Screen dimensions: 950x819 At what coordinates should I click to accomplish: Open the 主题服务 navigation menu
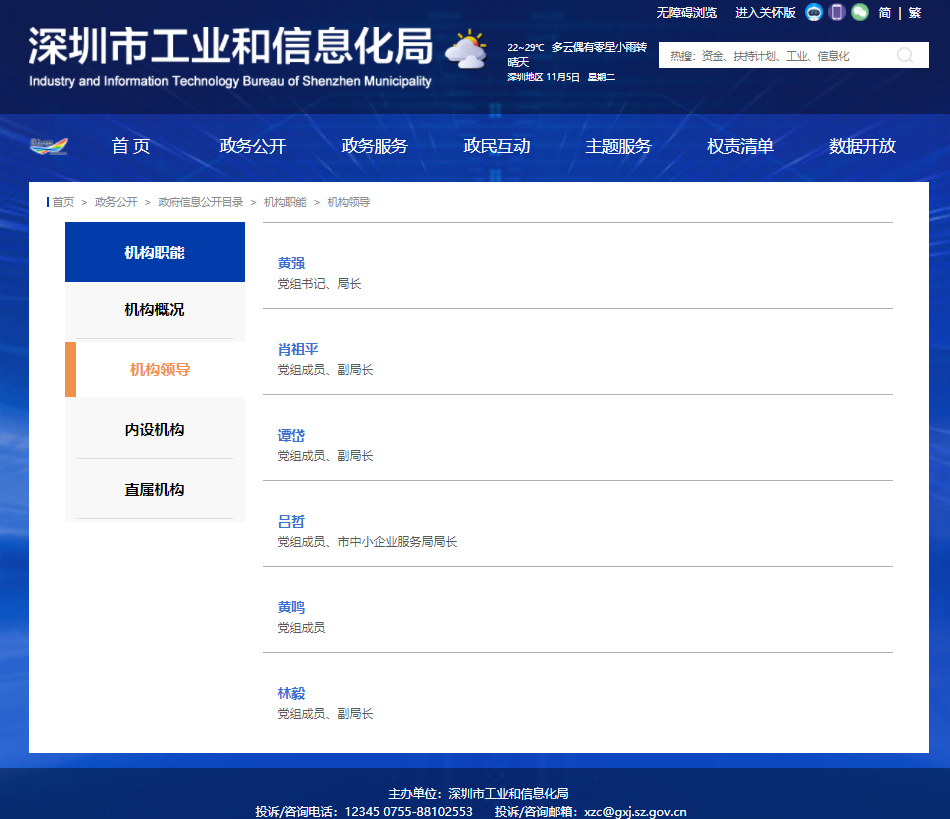(x=618, y=146)
